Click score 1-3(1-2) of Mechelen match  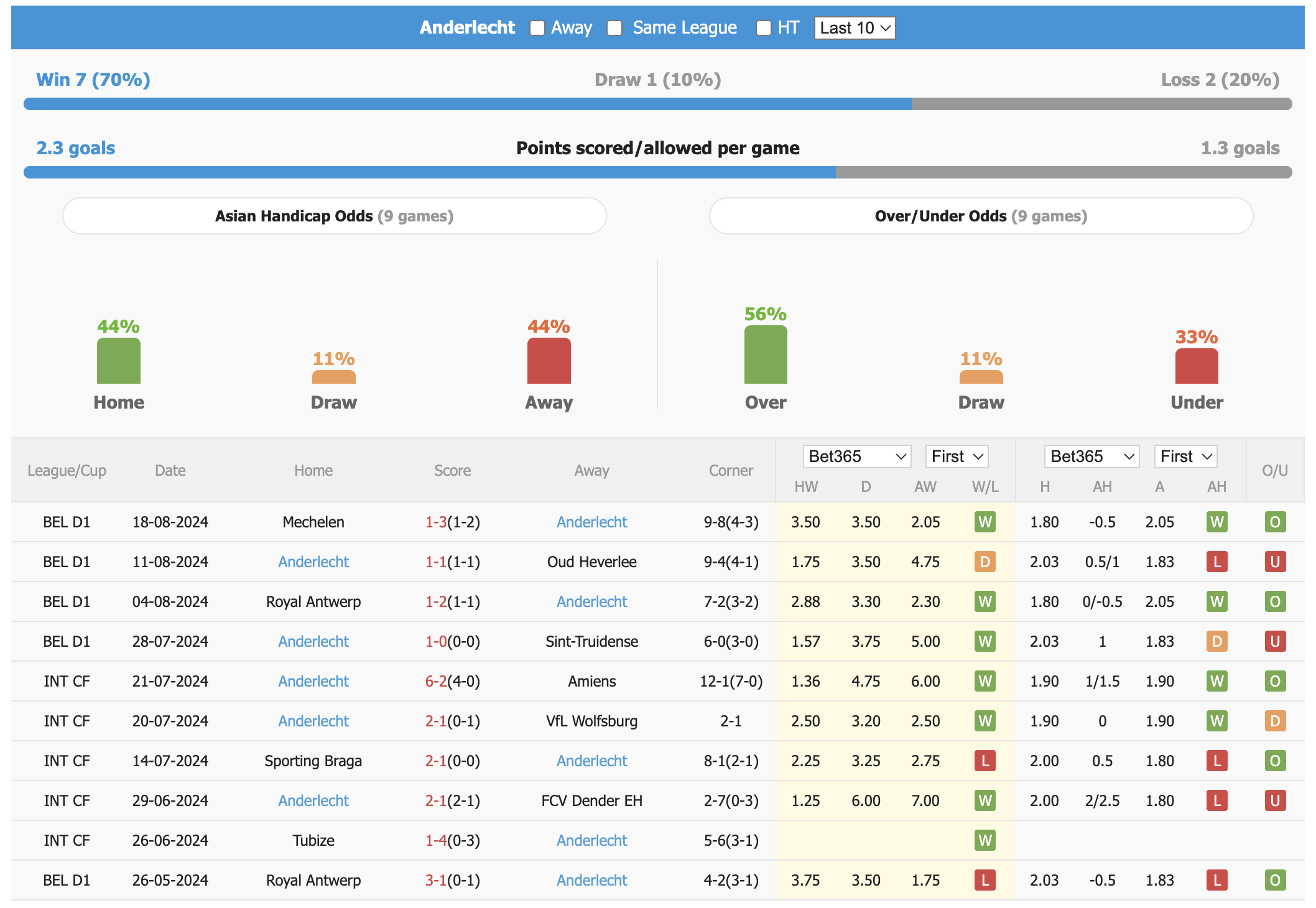pyautogui.click(x=452, y=522)
